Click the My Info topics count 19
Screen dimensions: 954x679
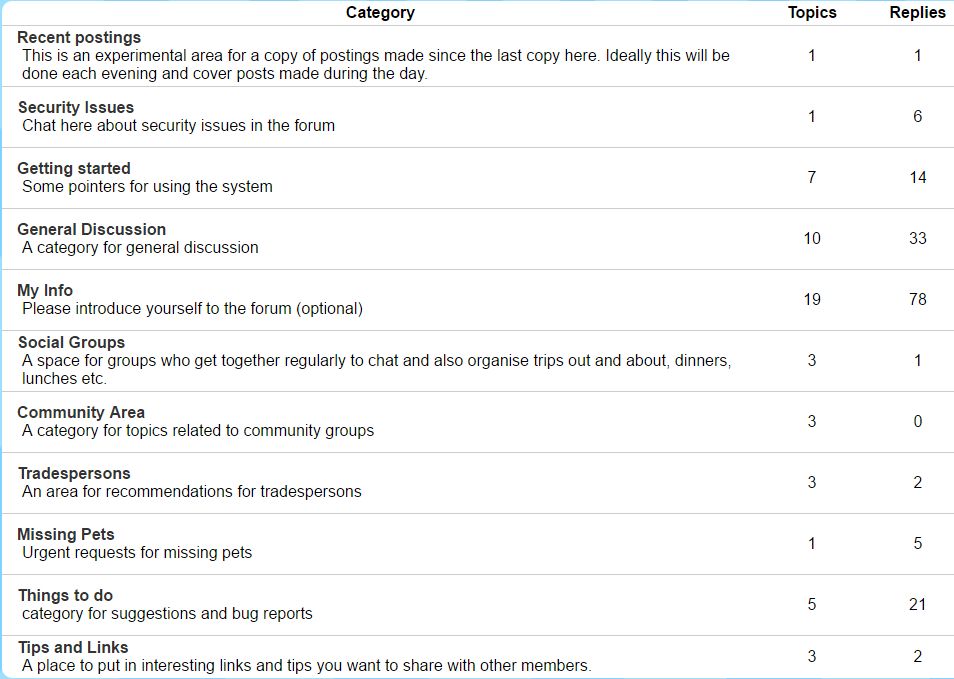click(x=812, y=299)
